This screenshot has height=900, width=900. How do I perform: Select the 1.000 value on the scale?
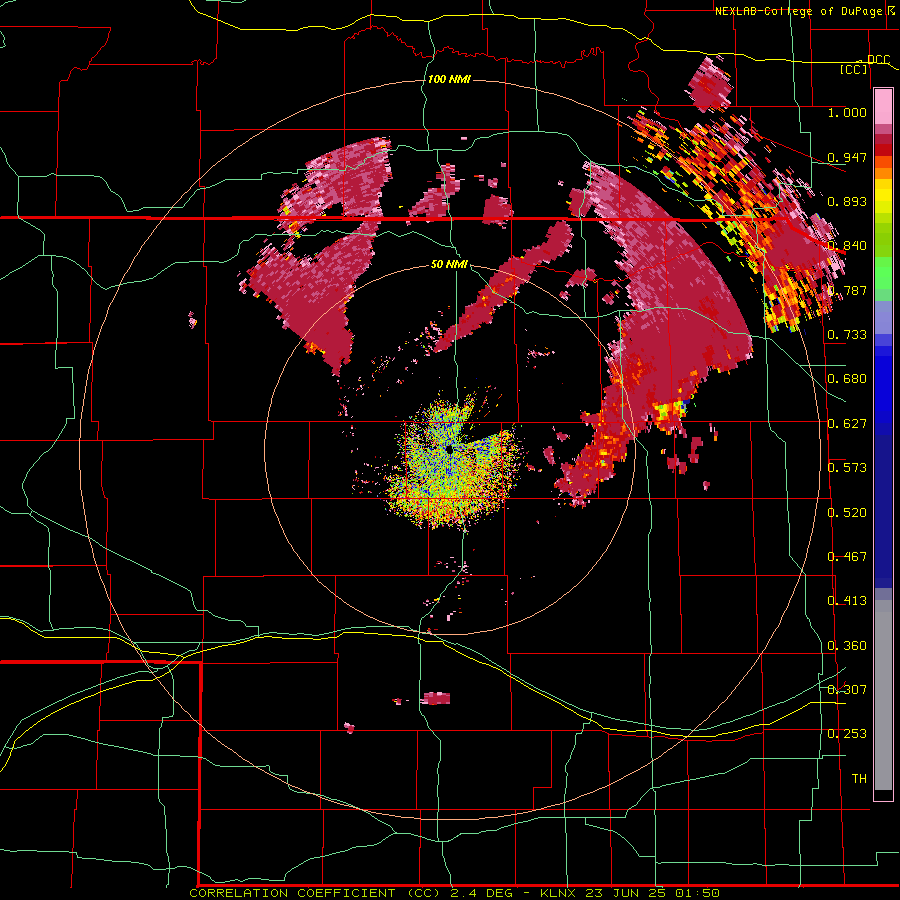[x=847, y=112]
